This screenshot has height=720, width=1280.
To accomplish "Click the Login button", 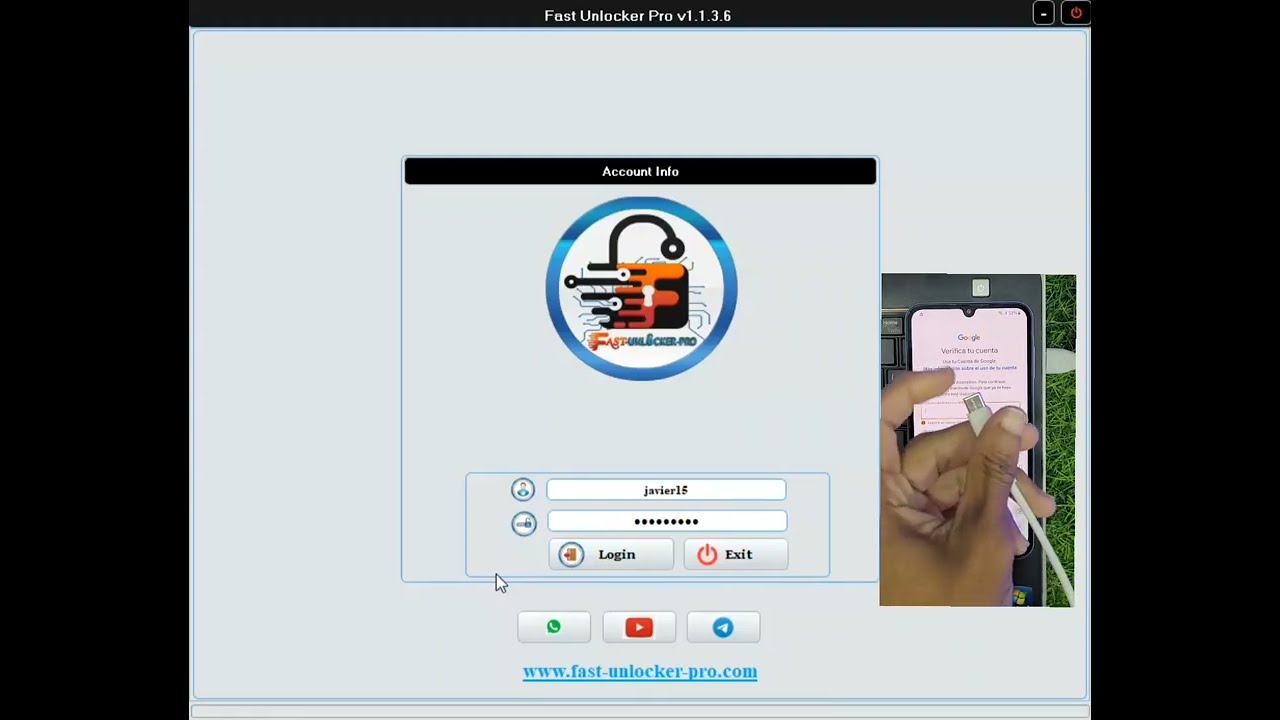I will 611,555.
